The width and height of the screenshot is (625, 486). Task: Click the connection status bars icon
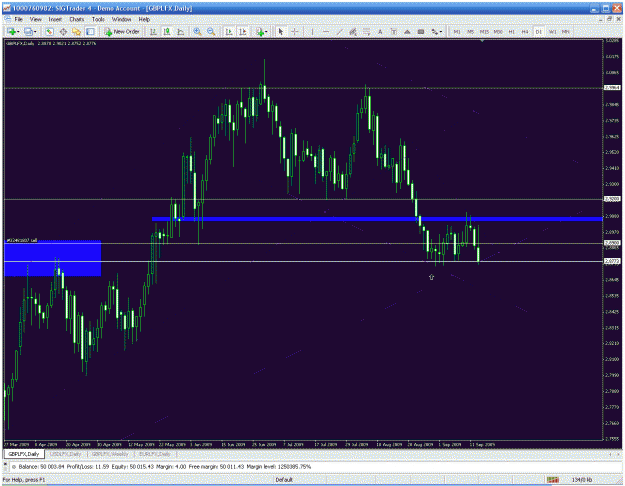coord(552,480)
